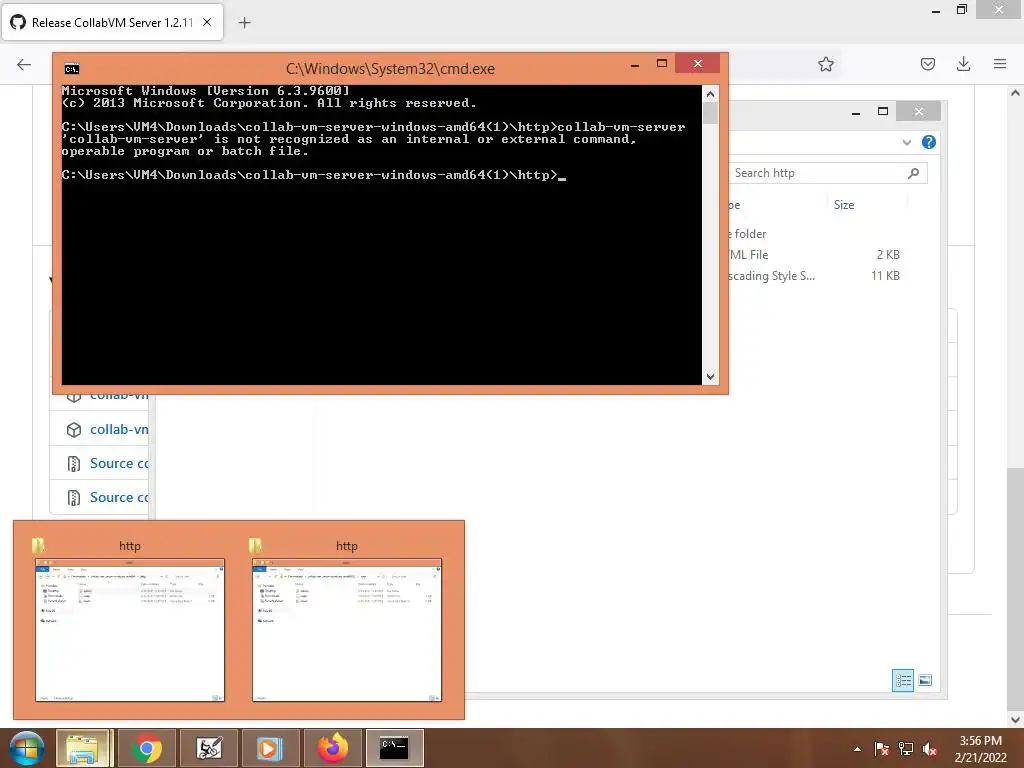Switch to cmd via taskbar icon

[394, 748]
